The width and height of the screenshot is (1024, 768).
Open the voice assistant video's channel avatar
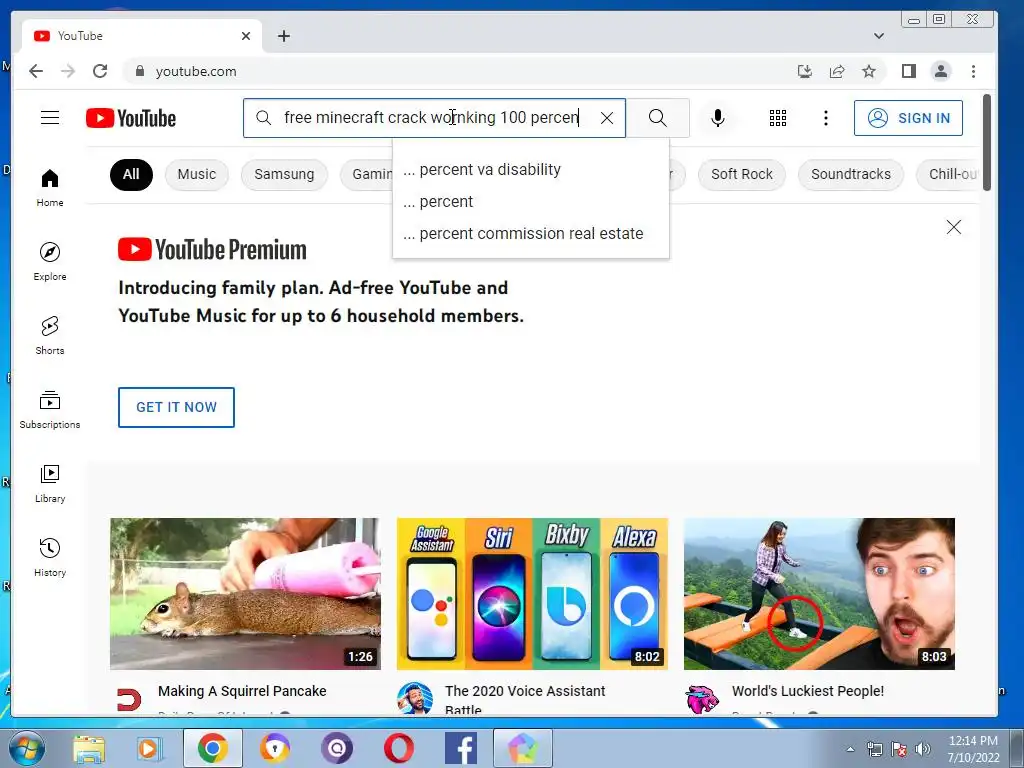415,698
